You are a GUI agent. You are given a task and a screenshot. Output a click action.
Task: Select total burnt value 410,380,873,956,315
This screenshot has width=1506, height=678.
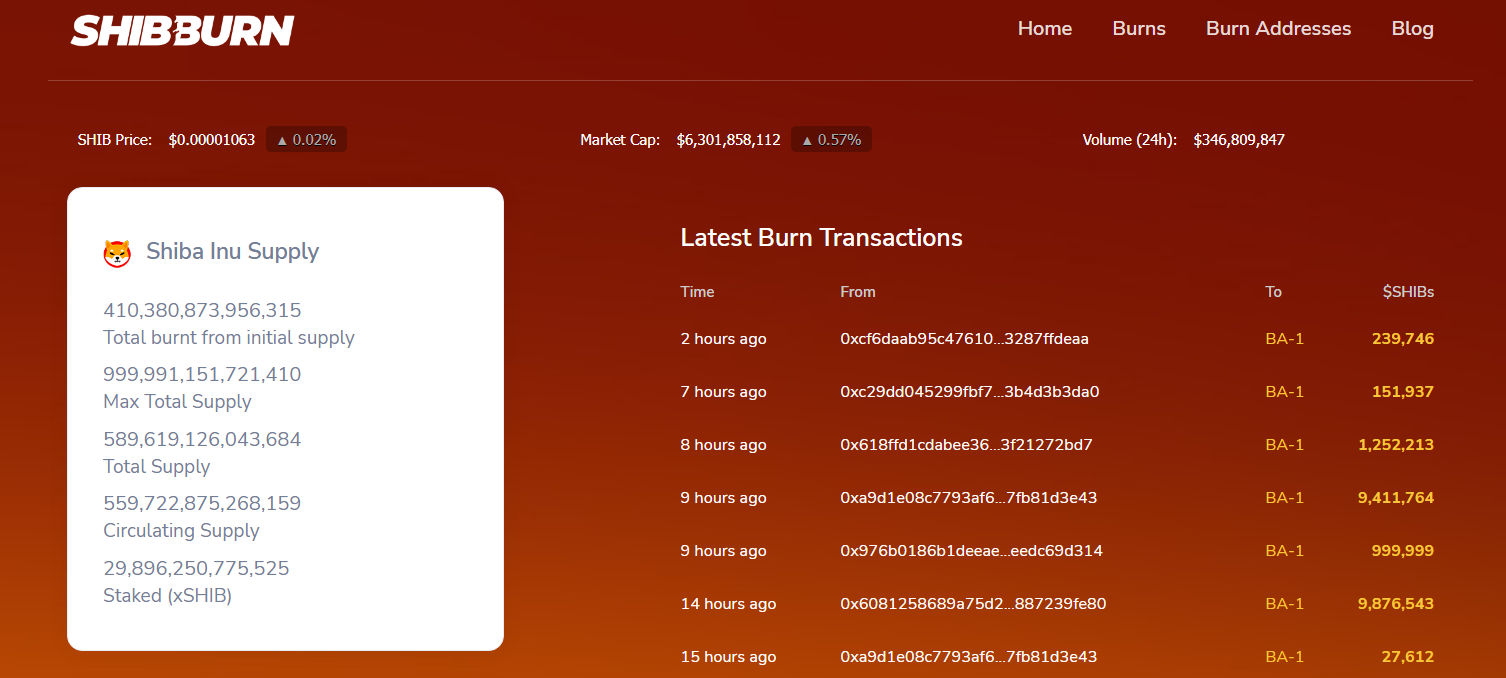click(202, 311)
